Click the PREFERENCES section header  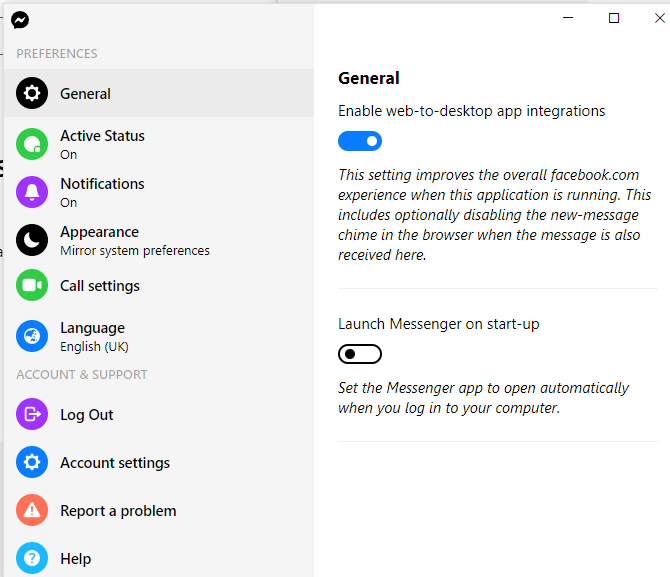coord(57,53)
